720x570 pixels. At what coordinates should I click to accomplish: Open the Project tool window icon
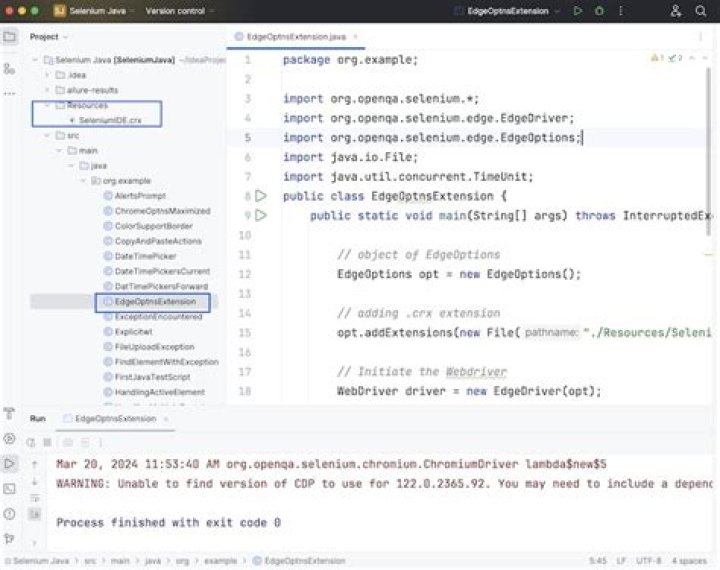[10, 37]
